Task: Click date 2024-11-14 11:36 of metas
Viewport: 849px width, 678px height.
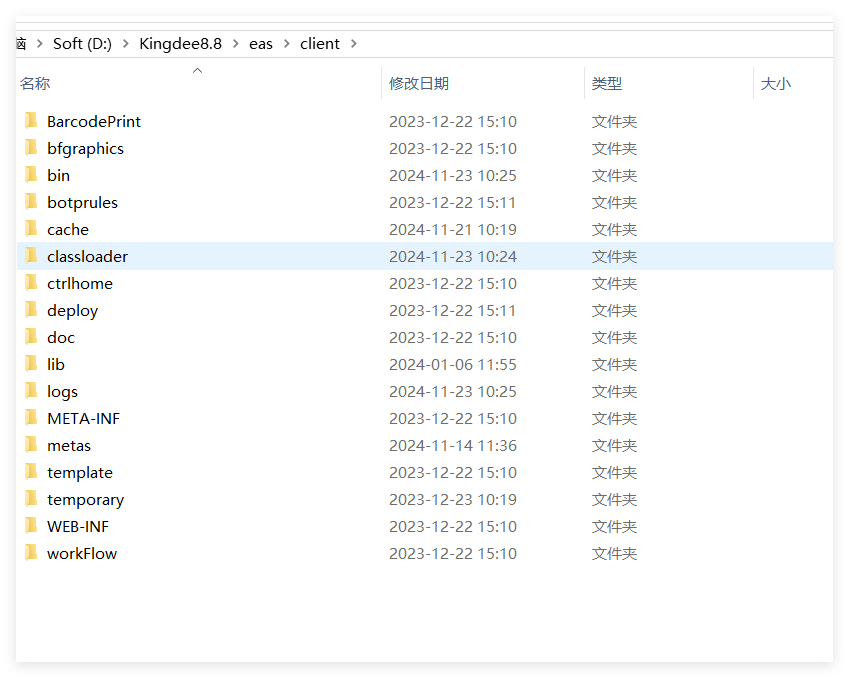Action: click(x=453, y=446)
